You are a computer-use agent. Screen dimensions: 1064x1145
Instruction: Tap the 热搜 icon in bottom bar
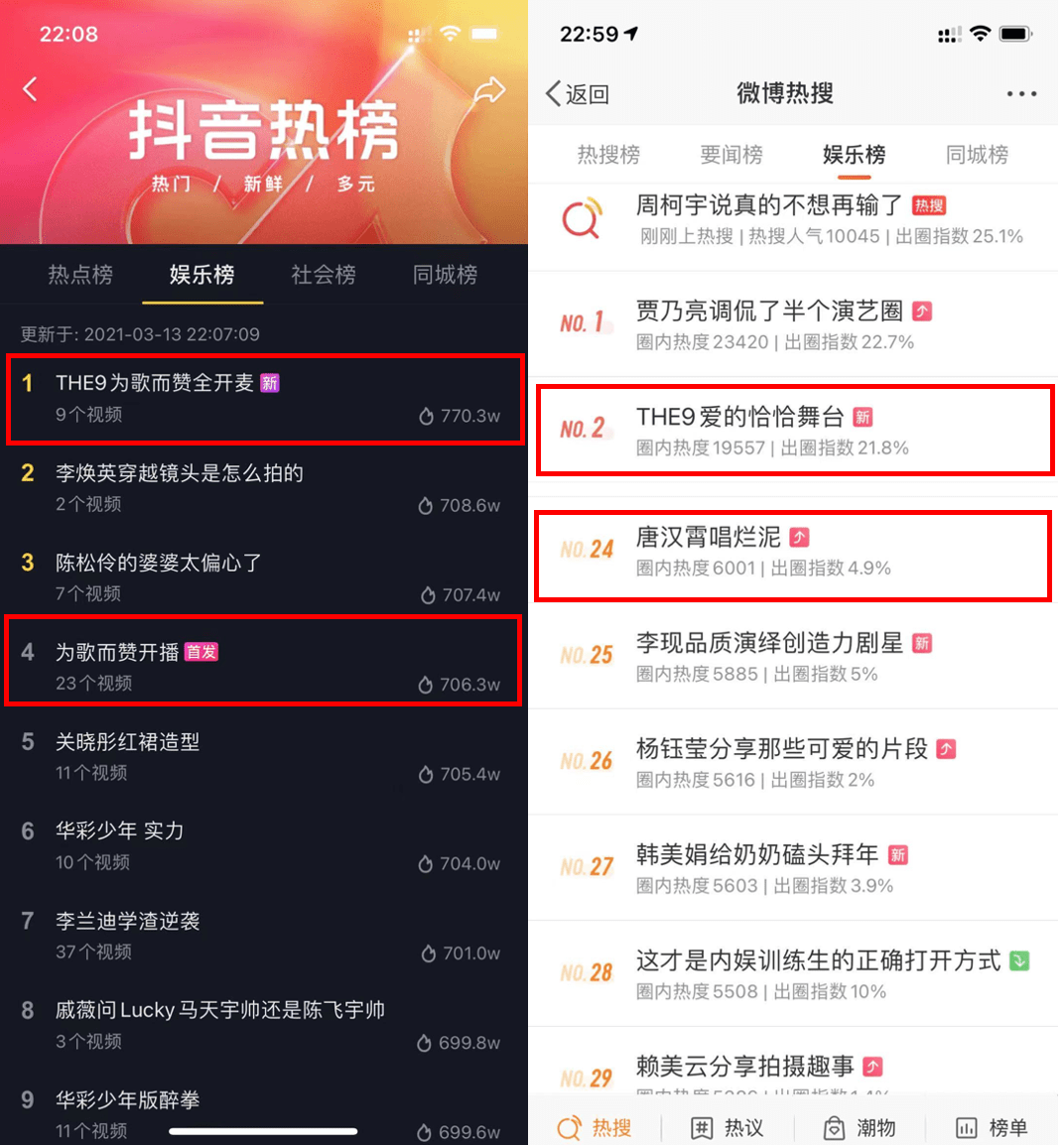[570, 1127]
